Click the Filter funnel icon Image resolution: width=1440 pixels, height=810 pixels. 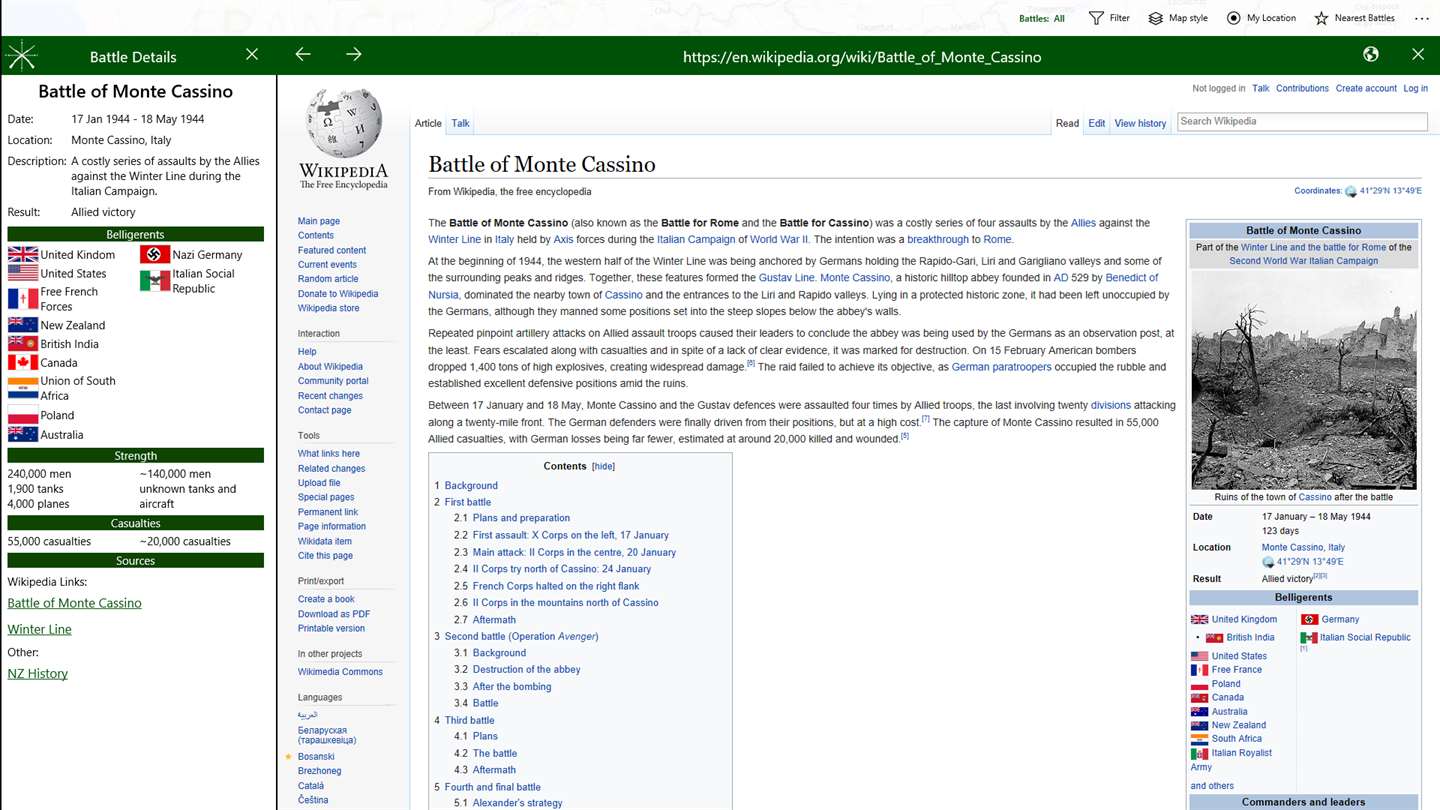(x=1096, y=18)
